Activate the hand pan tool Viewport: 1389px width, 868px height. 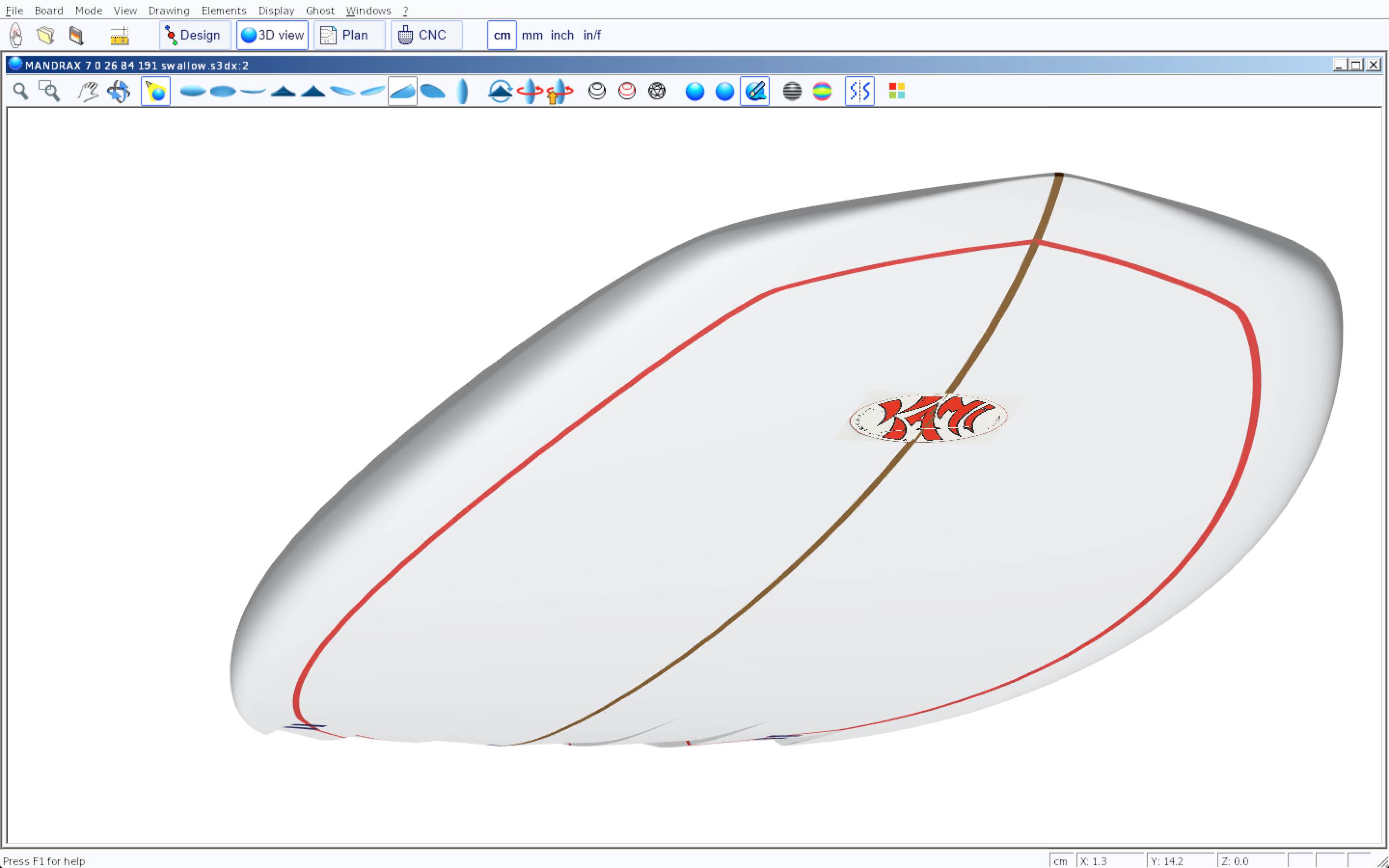88,91
